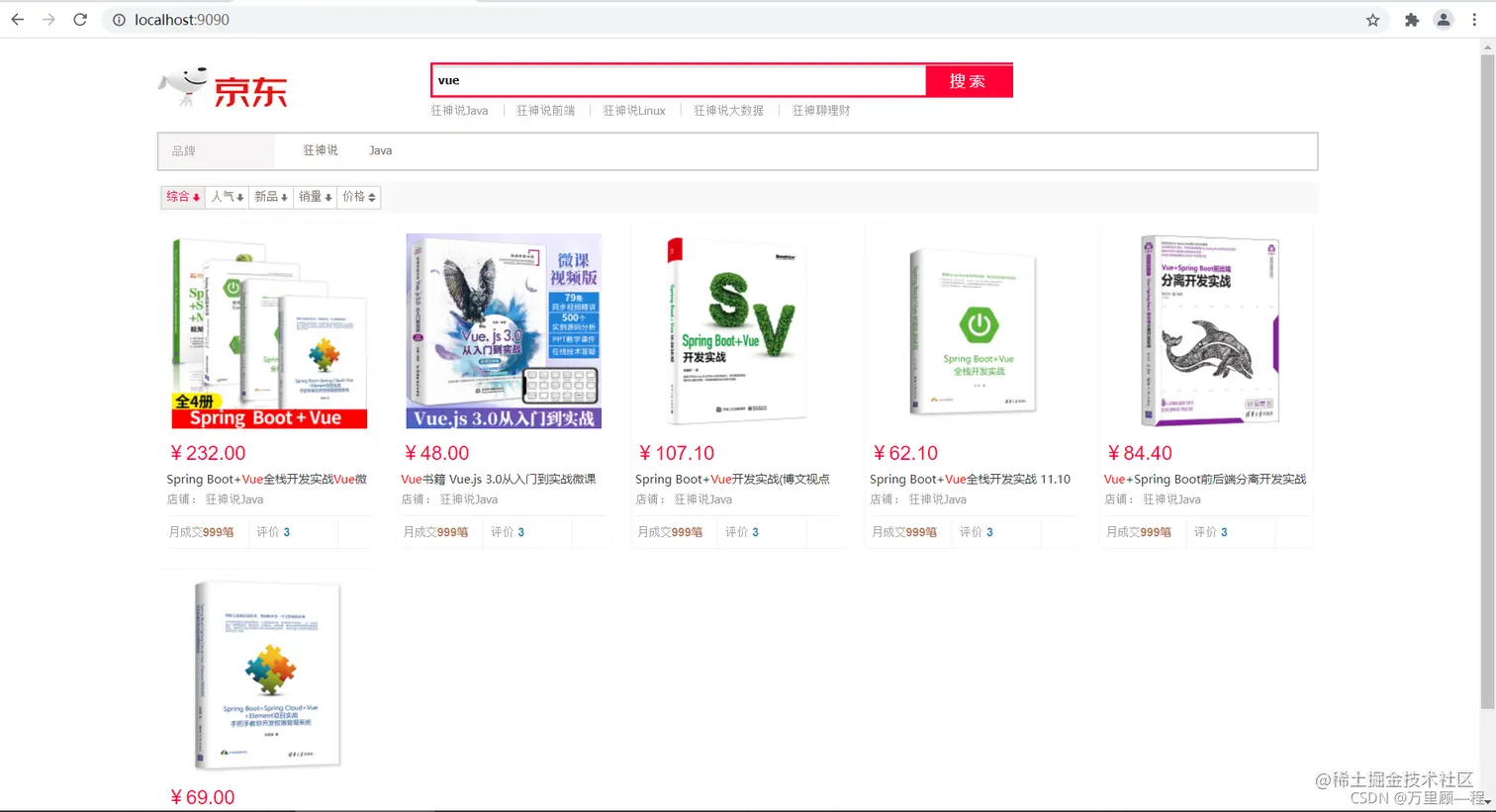
Task: Click the site info icon in the address bar
Action: tap(119, 20)
